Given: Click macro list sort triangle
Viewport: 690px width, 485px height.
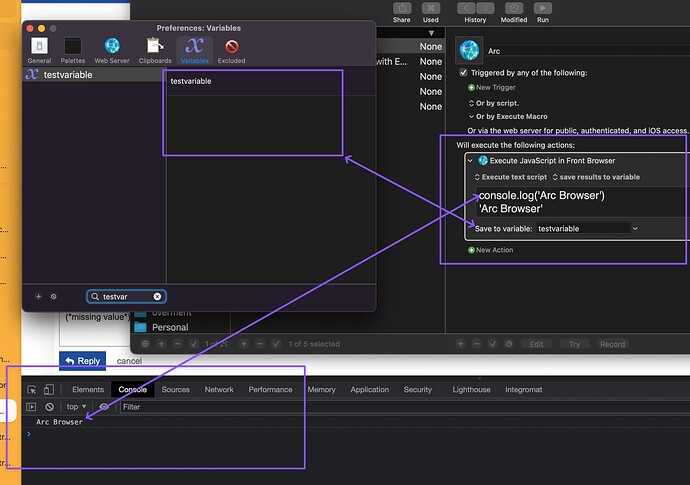Looking at the screenshot, I should click(431, 33).
